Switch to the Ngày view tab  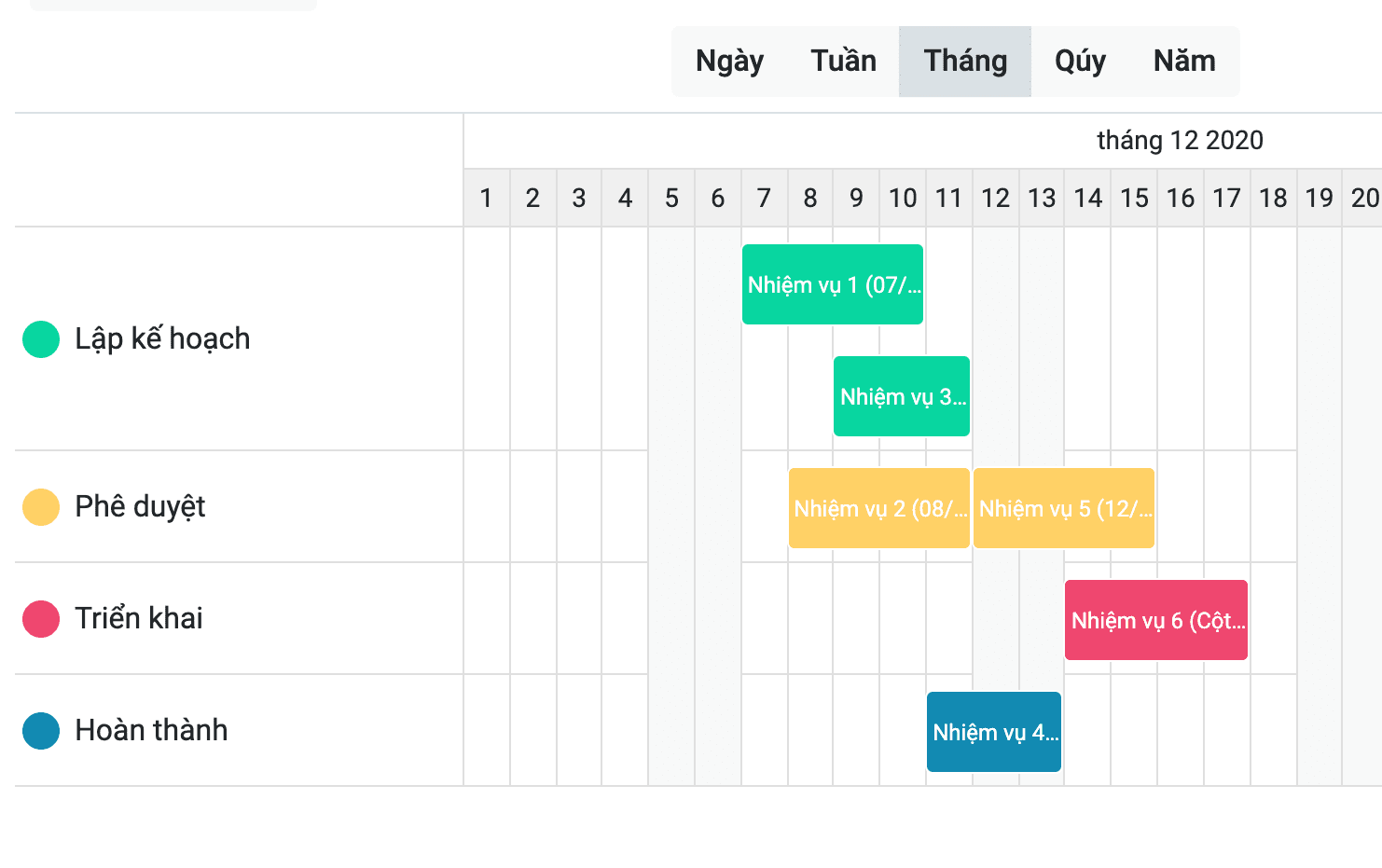(x=729, y=62)
